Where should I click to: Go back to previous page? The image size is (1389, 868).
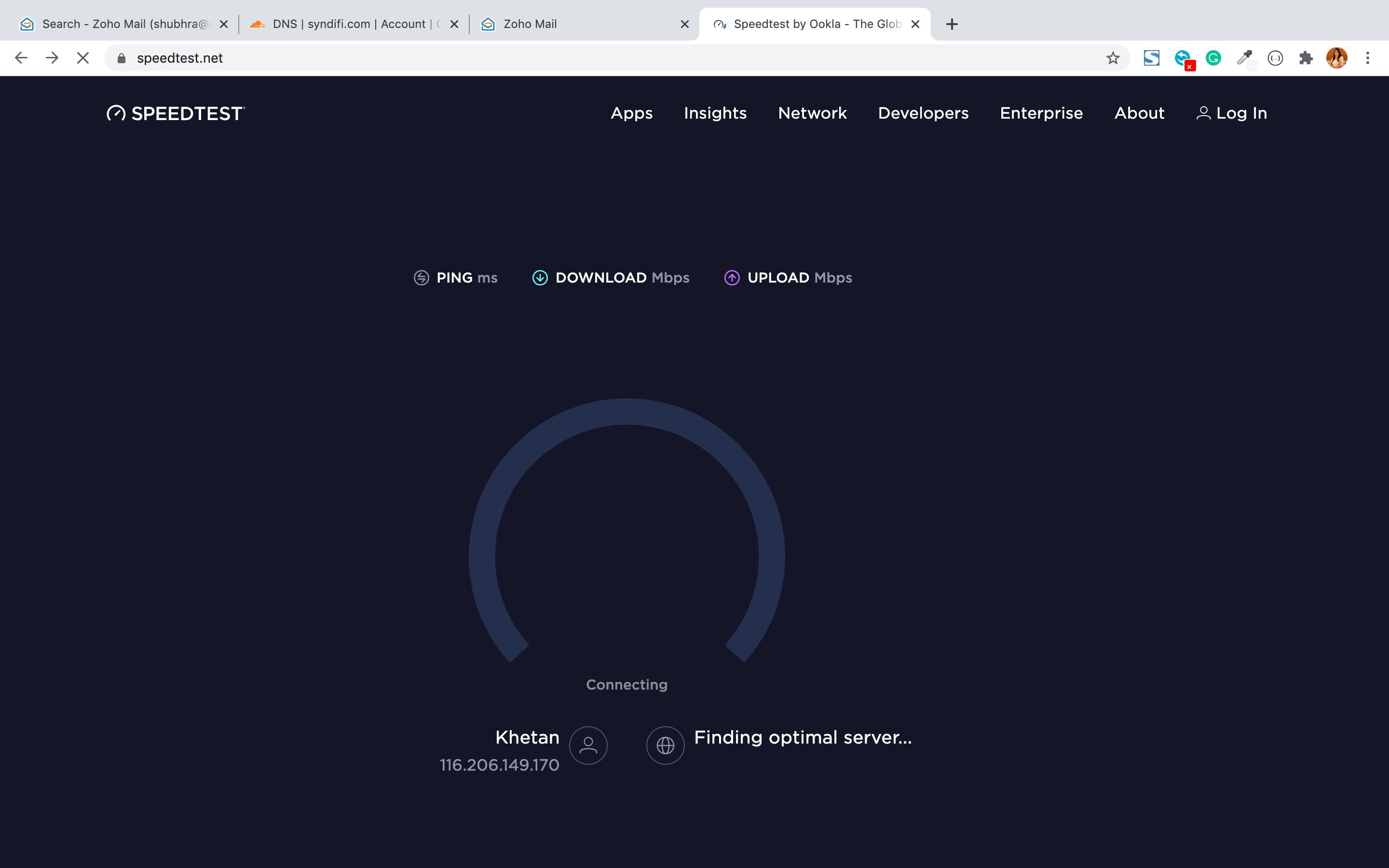point(21,58)
